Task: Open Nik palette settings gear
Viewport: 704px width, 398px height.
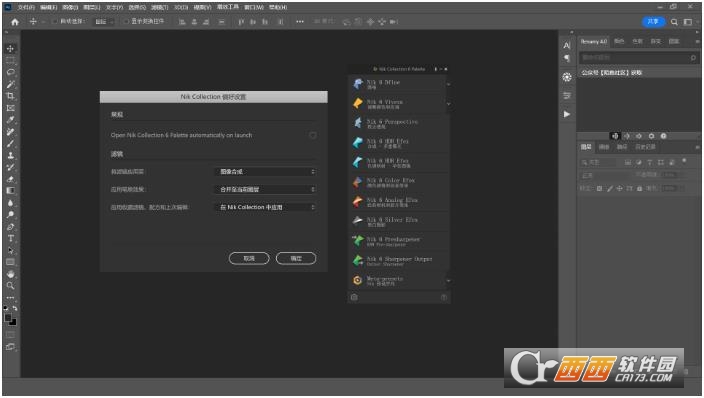Action: 354,297
